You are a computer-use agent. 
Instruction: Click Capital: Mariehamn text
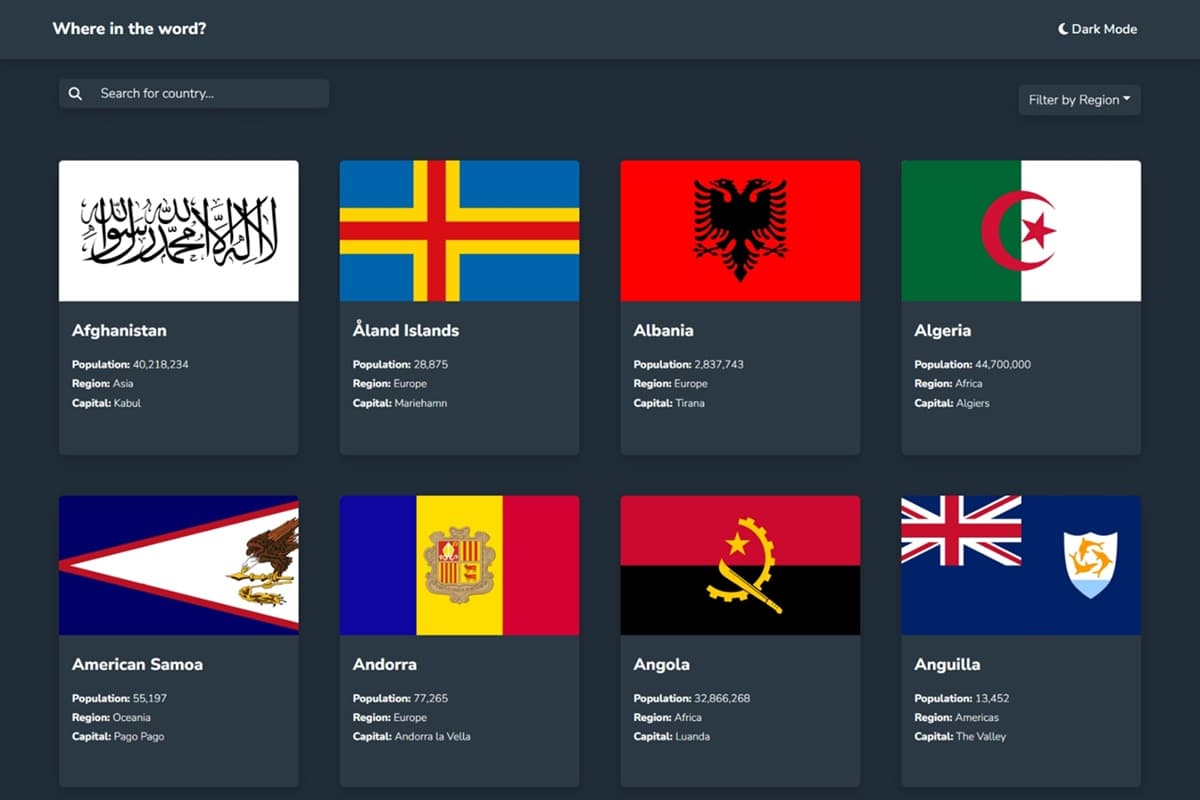[x=400, y=404]
